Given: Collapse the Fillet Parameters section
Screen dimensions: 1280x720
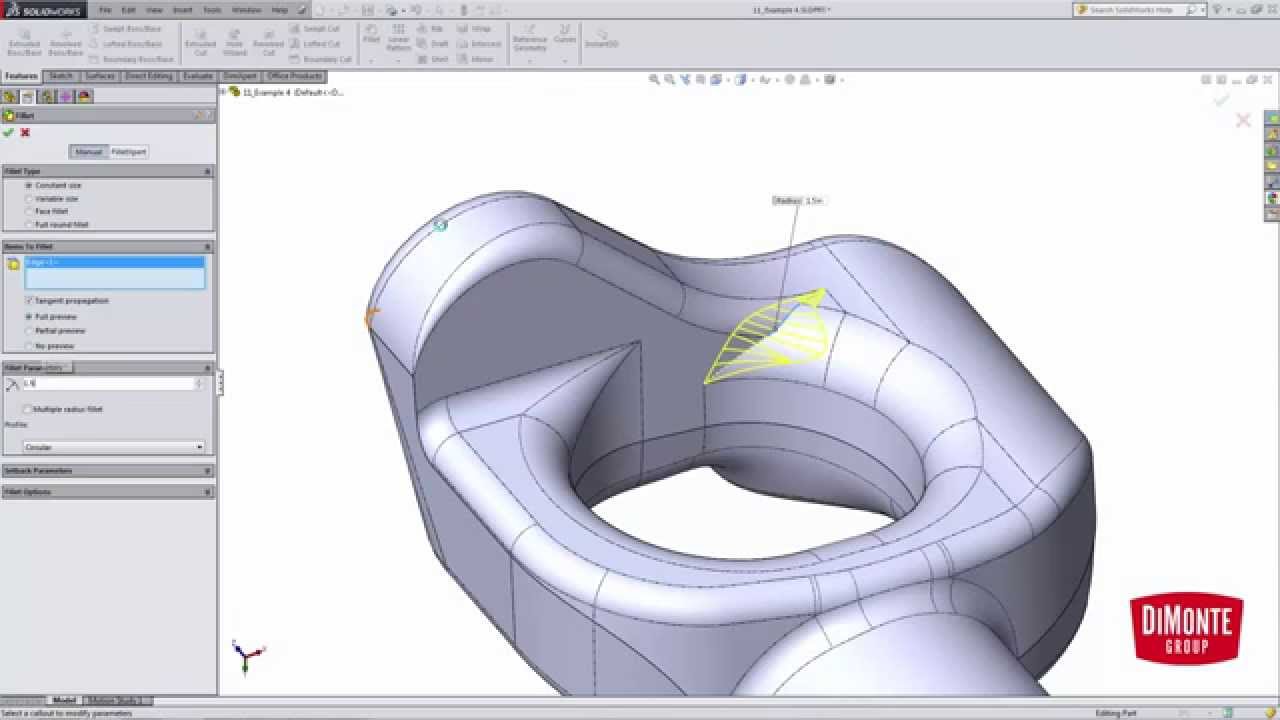Looking at the screenshot, I should coord(208,367).
